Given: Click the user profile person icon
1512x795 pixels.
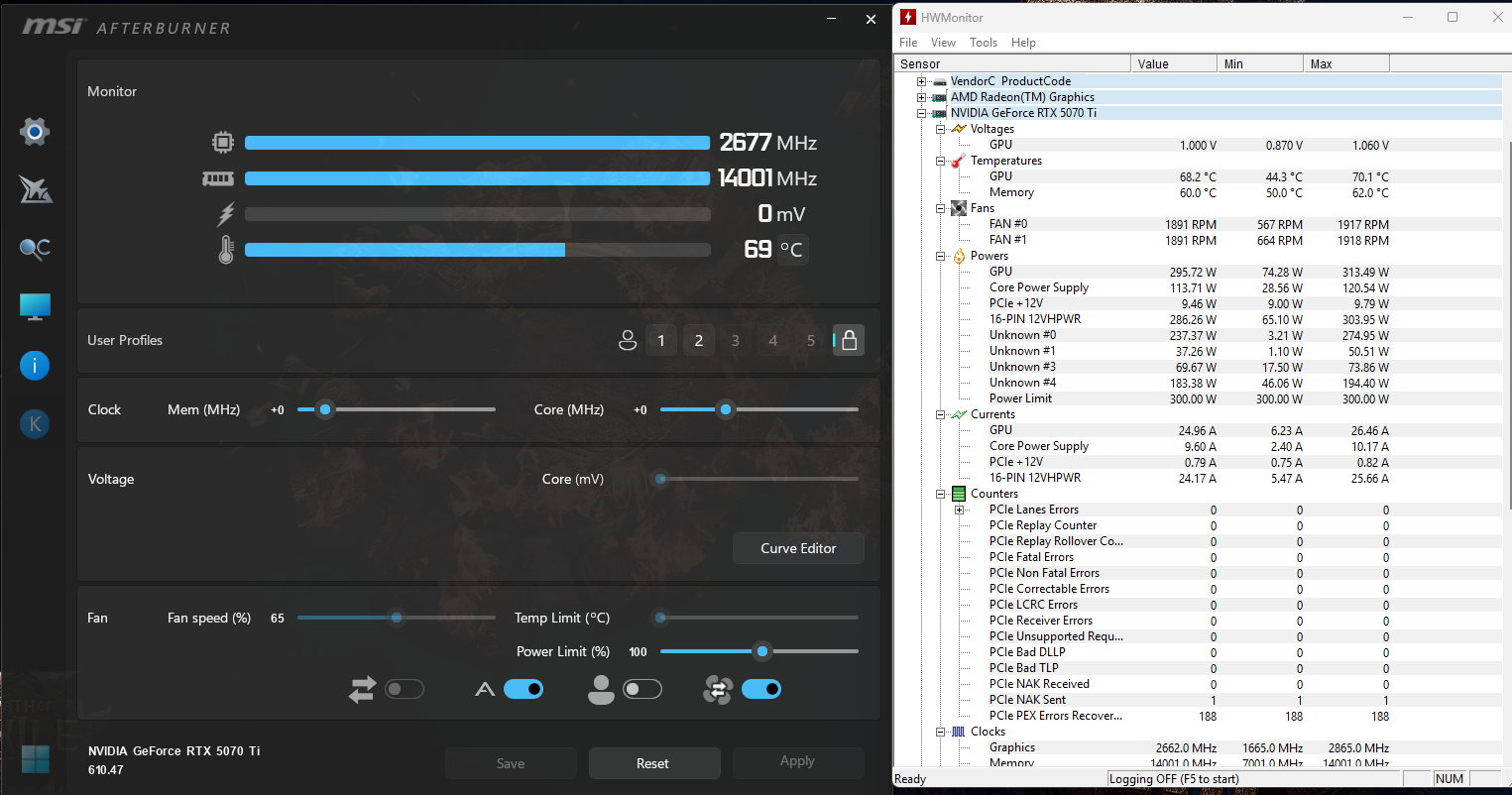Looking at the screenshot, I should coord(628,340).
